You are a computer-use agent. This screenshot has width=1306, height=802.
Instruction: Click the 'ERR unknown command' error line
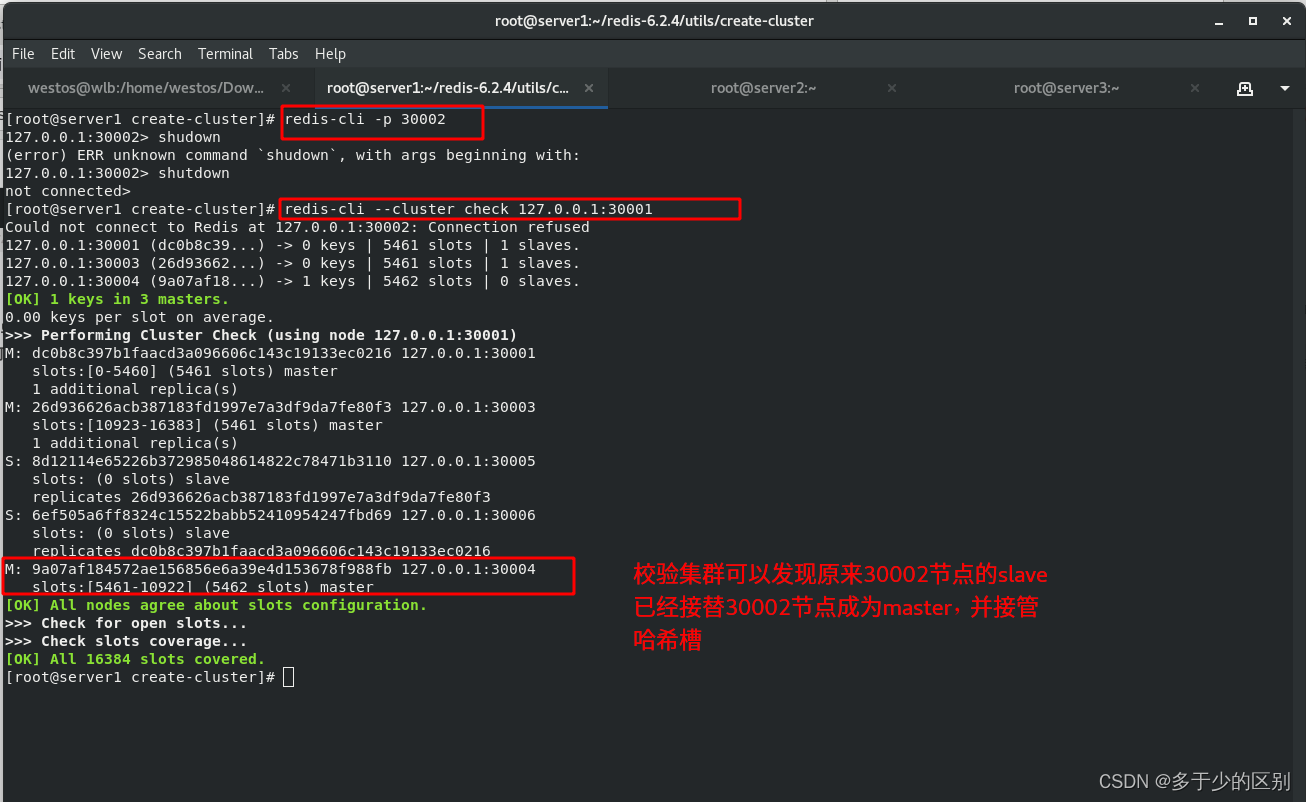click(293, 155)
